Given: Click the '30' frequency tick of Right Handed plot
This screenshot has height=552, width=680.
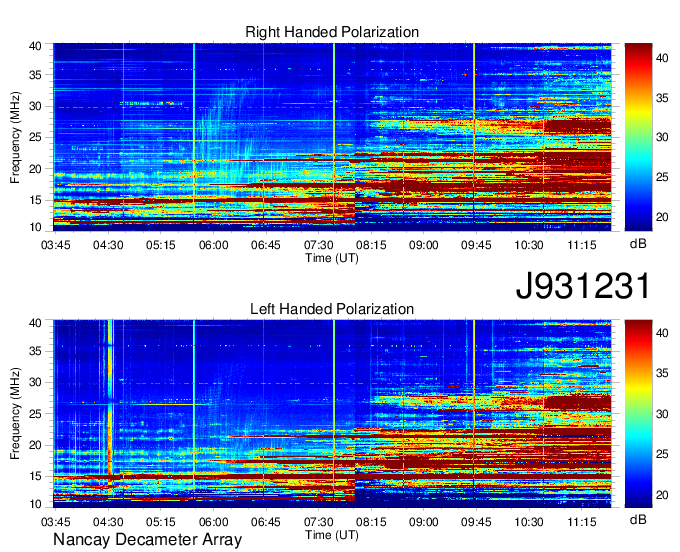Looking at the screenshot, I should 35,106.
